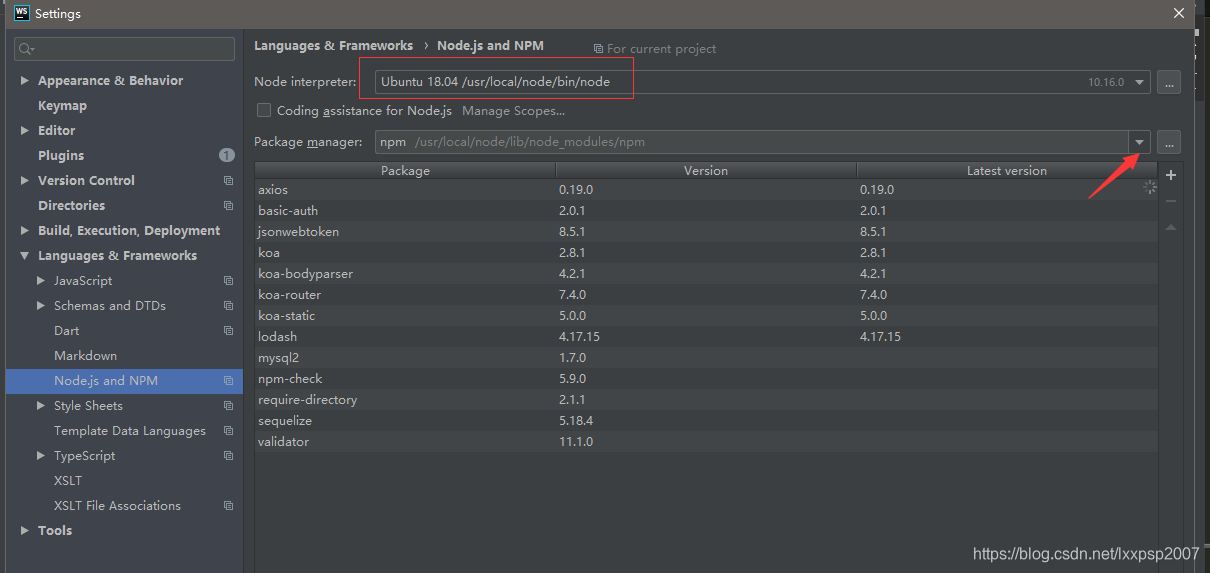Select the sequelize package row
Viewport: 1210px width, 573px height.
coord(706,420)
